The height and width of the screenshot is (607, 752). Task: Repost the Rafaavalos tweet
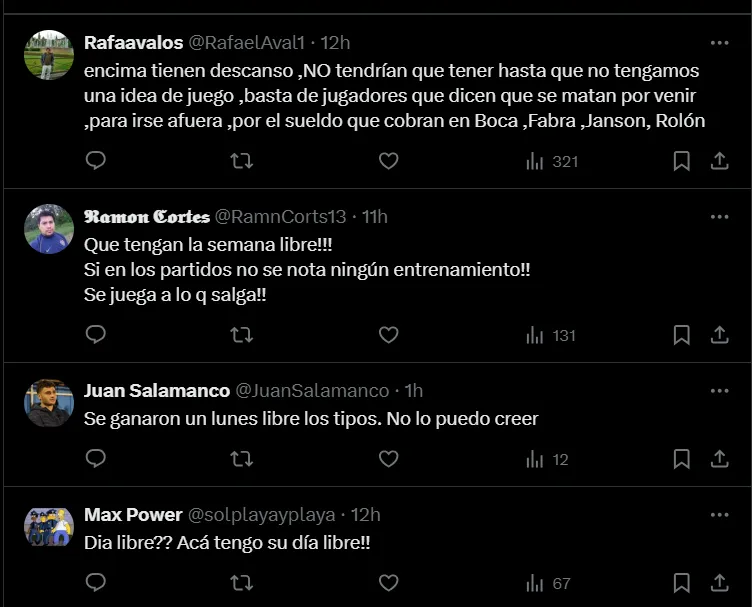(241, 161)
